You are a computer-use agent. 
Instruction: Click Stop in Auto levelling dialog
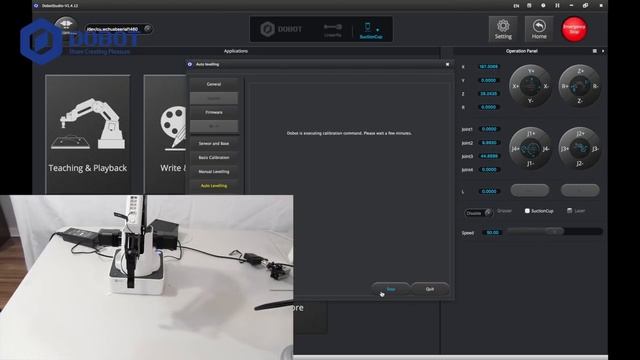[x=391, y=289]
